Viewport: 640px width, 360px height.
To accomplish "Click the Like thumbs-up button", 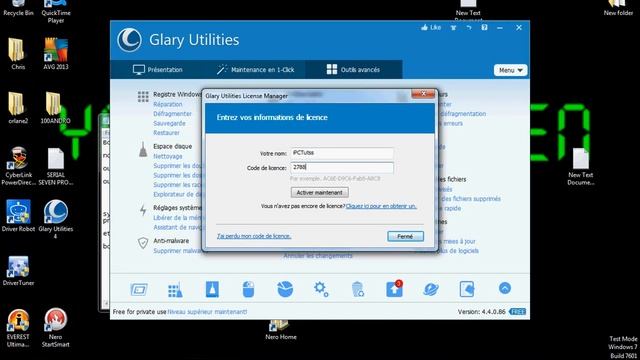I will tap(431, 27).
